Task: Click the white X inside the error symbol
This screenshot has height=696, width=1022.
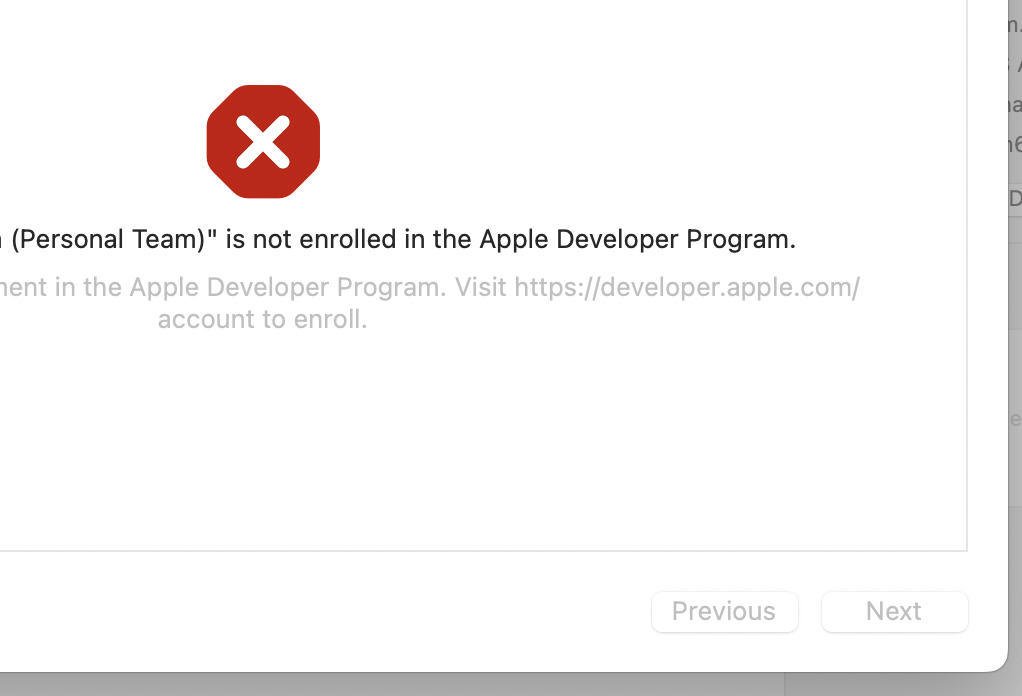Action: (263, 142)
